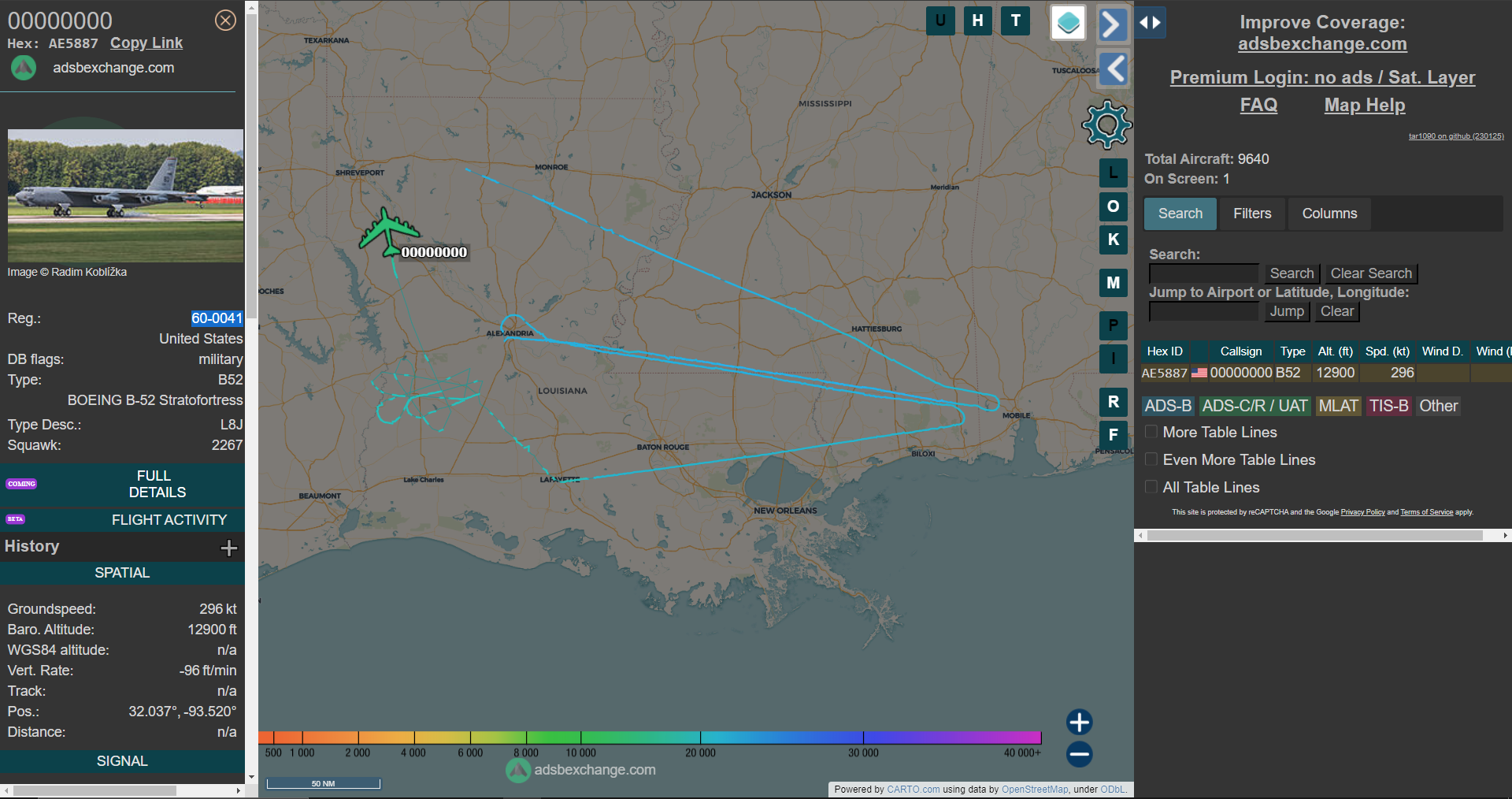Switch to the Columns tab
The image size is (1512, 799).
click(x=1329, y=214)
